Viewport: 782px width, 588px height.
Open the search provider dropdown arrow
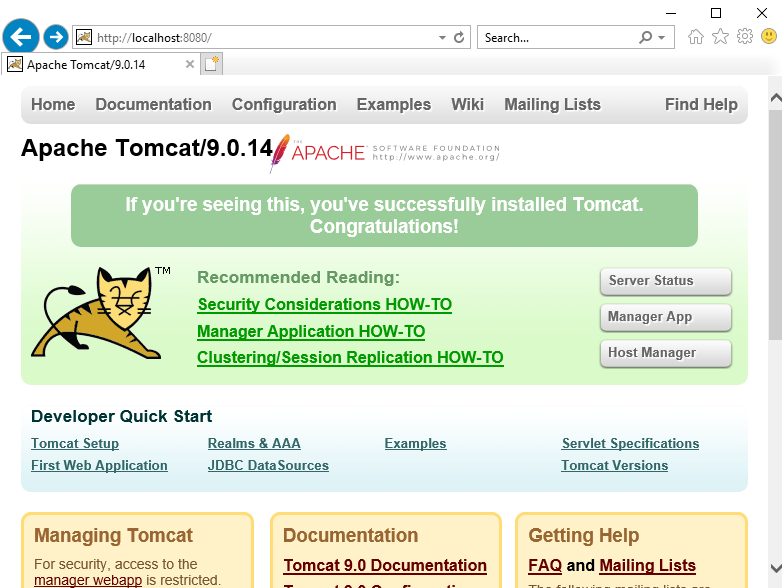tap(662, 37)
